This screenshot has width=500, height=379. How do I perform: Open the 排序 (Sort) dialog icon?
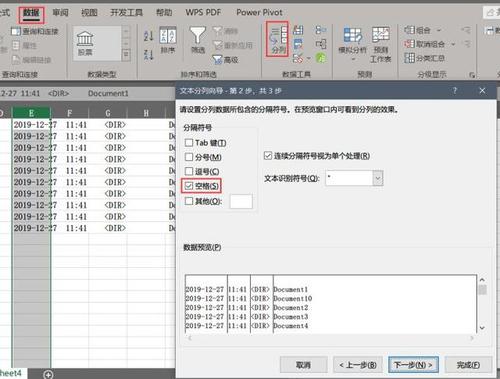tap(168, 35)
